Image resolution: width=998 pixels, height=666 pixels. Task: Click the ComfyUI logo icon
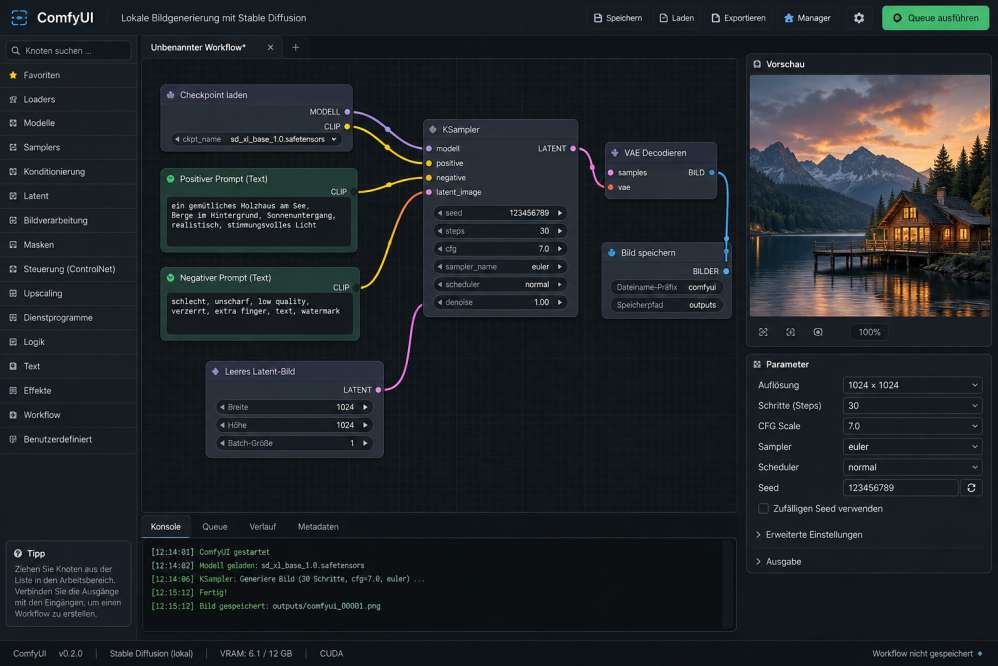[19, 18]
